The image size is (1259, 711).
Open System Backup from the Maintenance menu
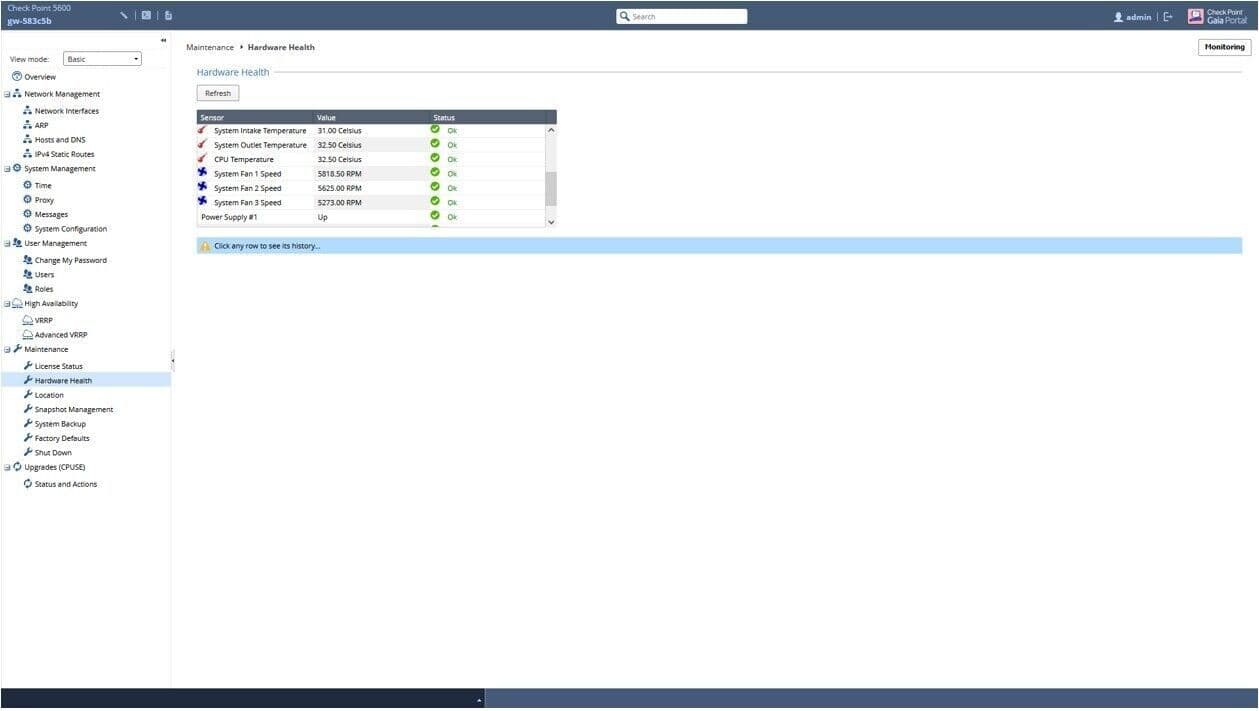[60, 424]
